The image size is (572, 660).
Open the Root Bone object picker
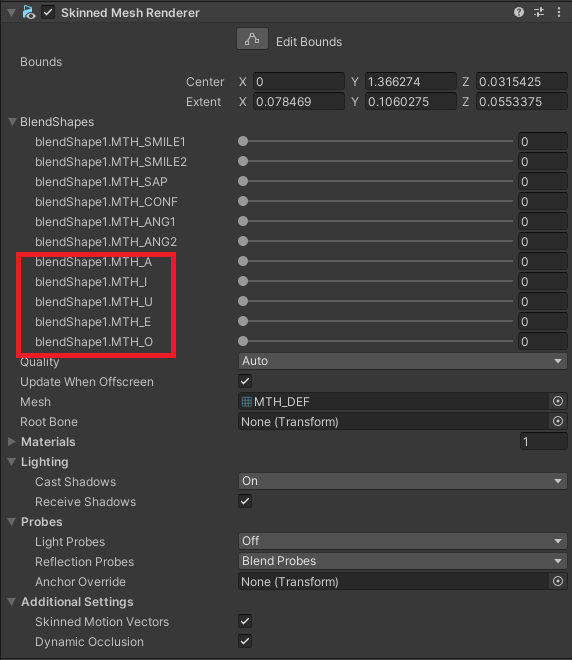click(558, 421)
